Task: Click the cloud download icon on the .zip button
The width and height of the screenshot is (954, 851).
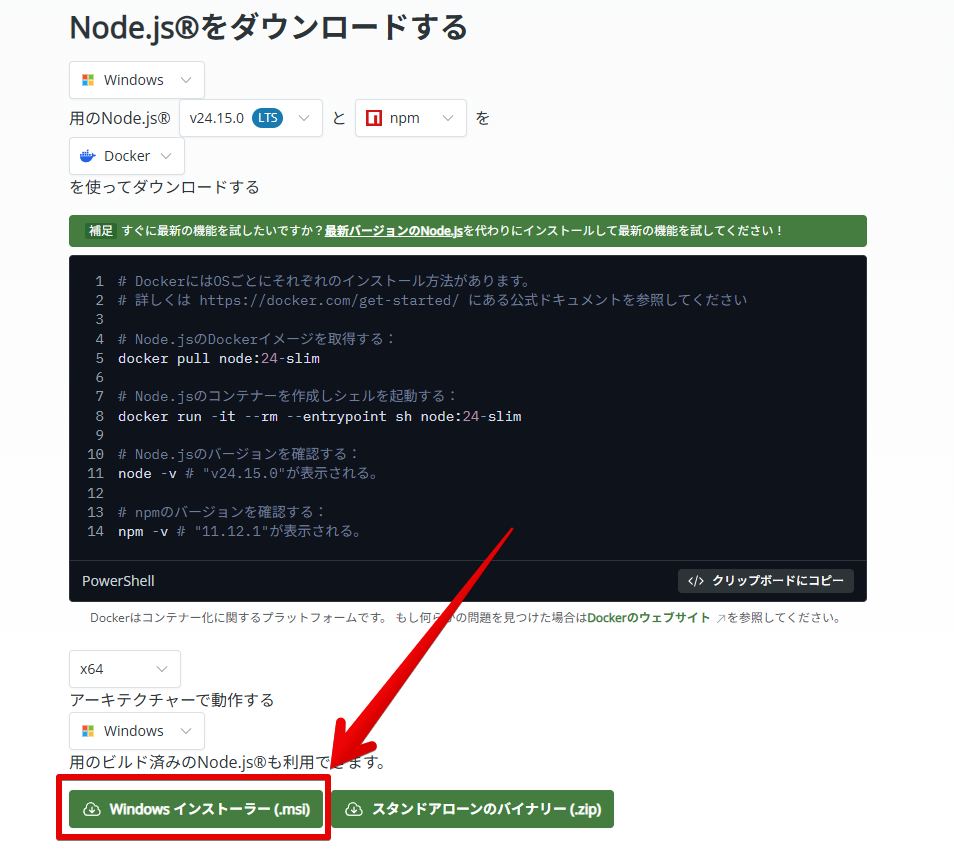Action: tap(354, 809)
